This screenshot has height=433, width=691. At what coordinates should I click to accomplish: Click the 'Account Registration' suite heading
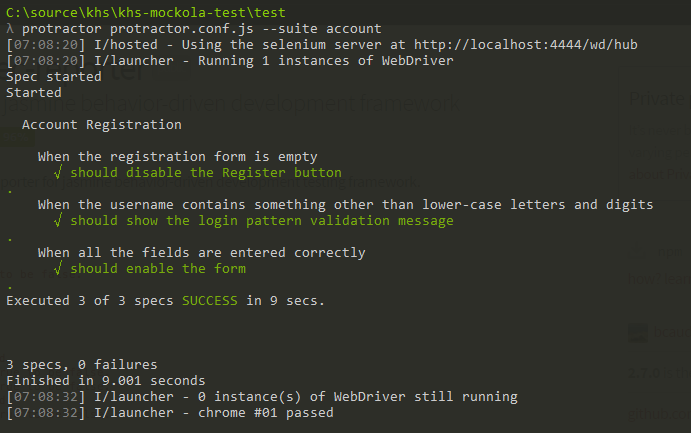pos(102,125)
